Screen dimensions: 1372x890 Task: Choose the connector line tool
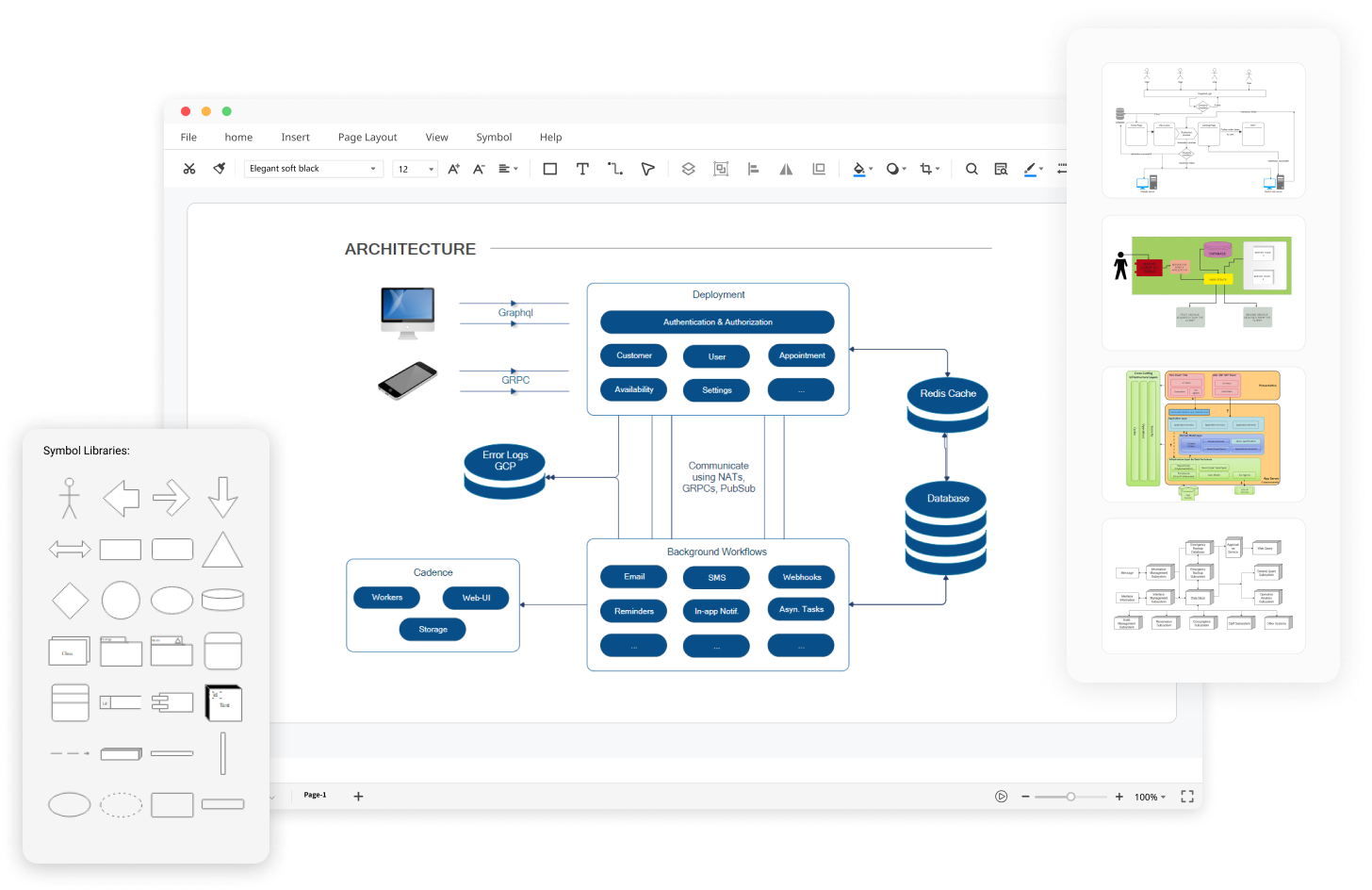615,169
